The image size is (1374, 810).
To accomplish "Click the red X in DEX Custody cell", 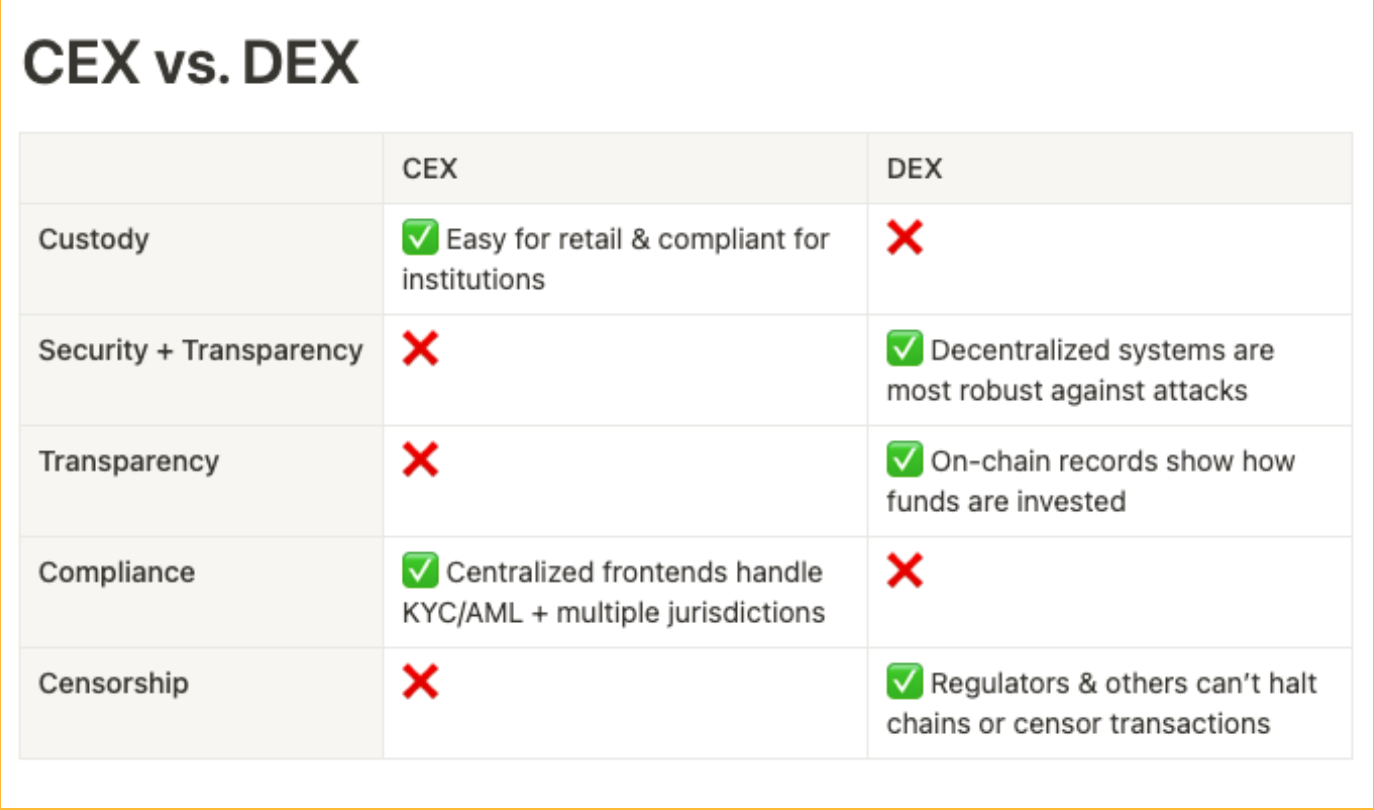I will [x=904, y=239].
